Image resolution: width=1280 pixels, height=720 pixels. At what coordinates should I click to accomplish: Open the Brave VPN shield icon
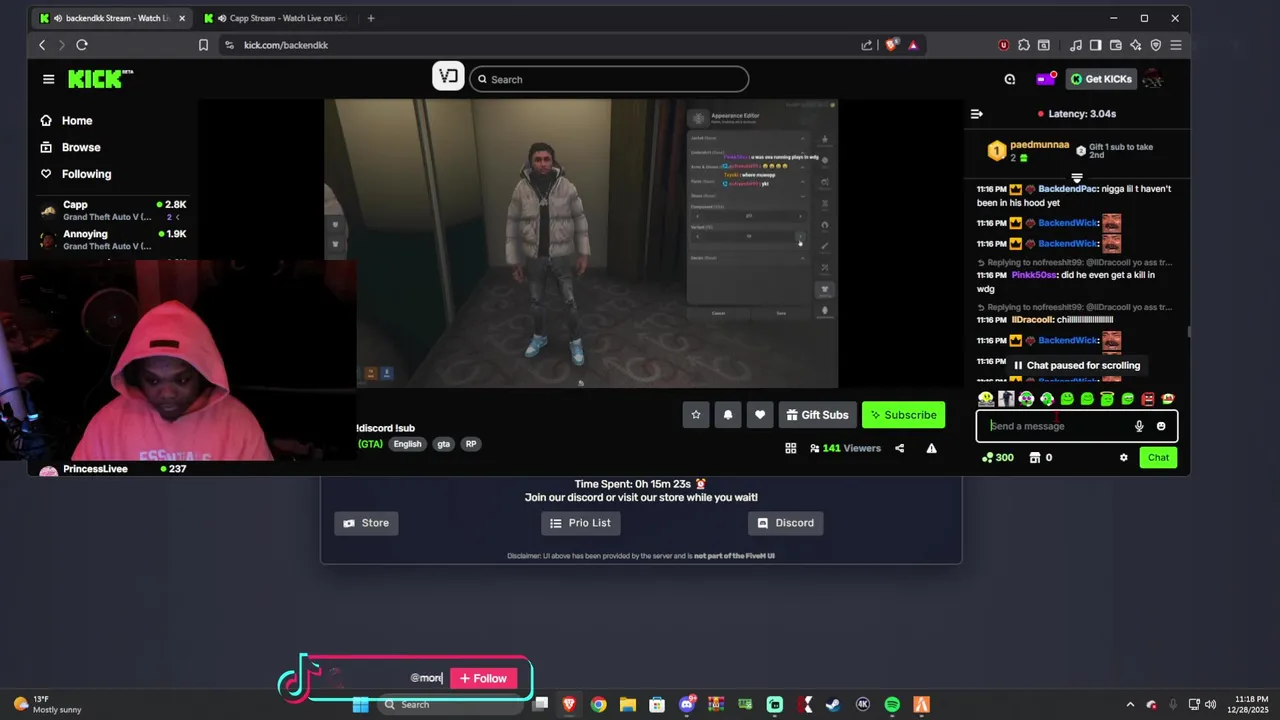coord(1156,45)
